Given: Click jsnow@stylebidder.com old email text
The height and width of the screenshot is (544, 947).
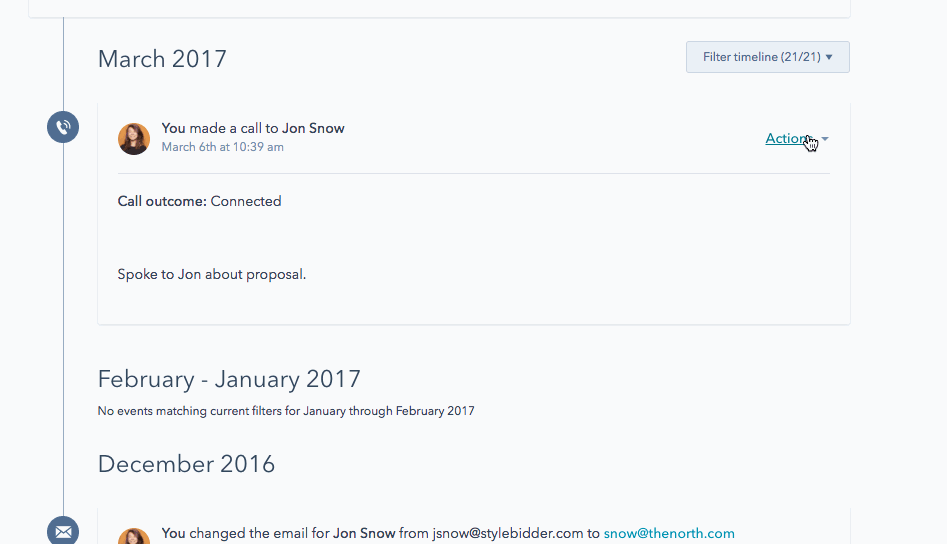Looking at the screenshot, I should [x=507, y=533].
